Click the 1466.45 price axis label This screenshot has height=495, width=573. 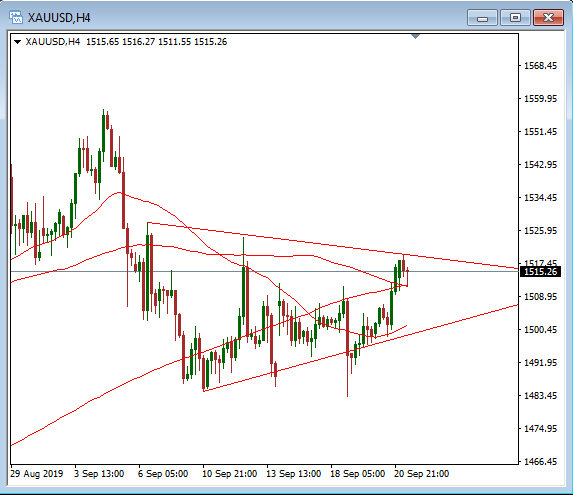coord(540,462)
